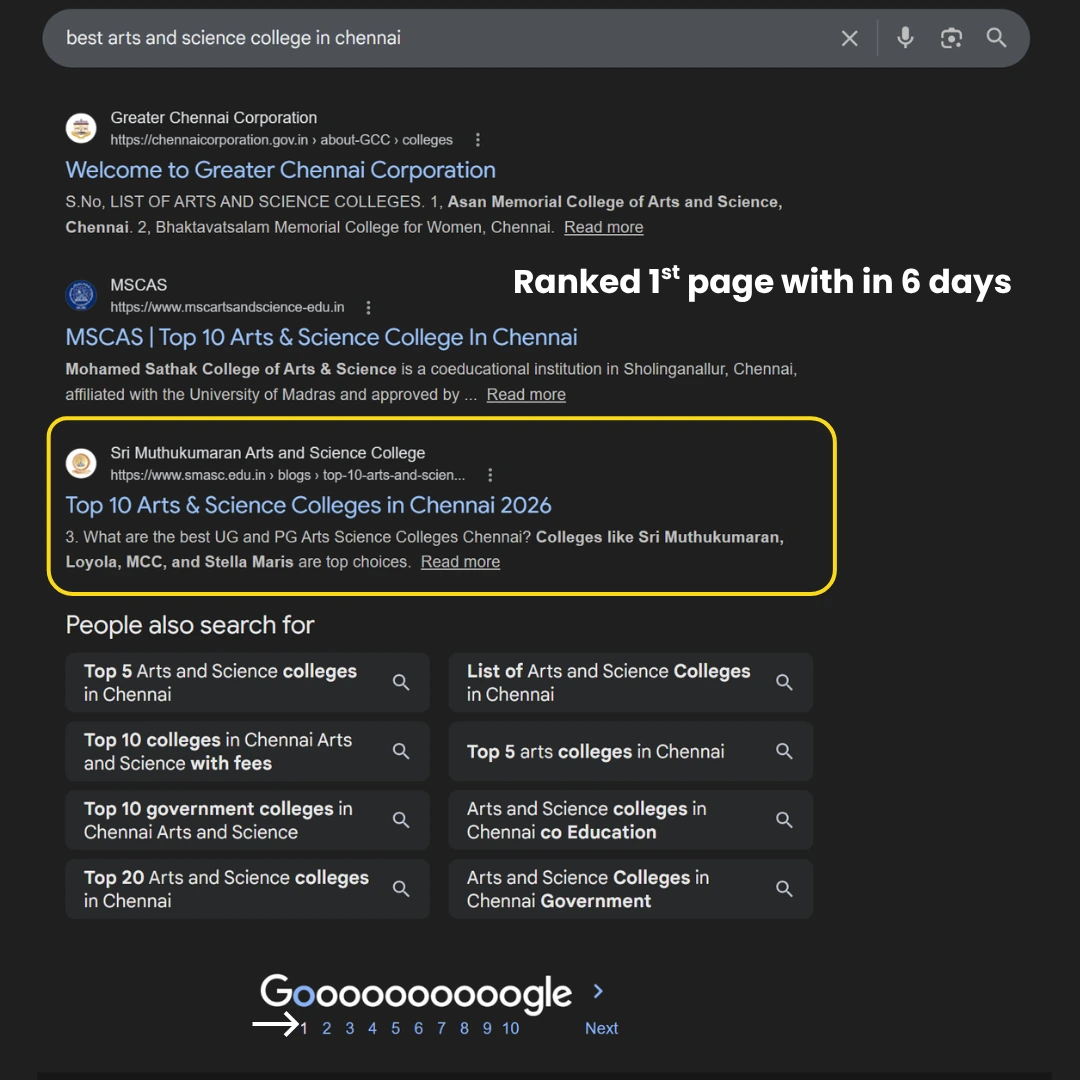Click the pagination next chevron arrow

pyautogui.click(x=598, y=991)
